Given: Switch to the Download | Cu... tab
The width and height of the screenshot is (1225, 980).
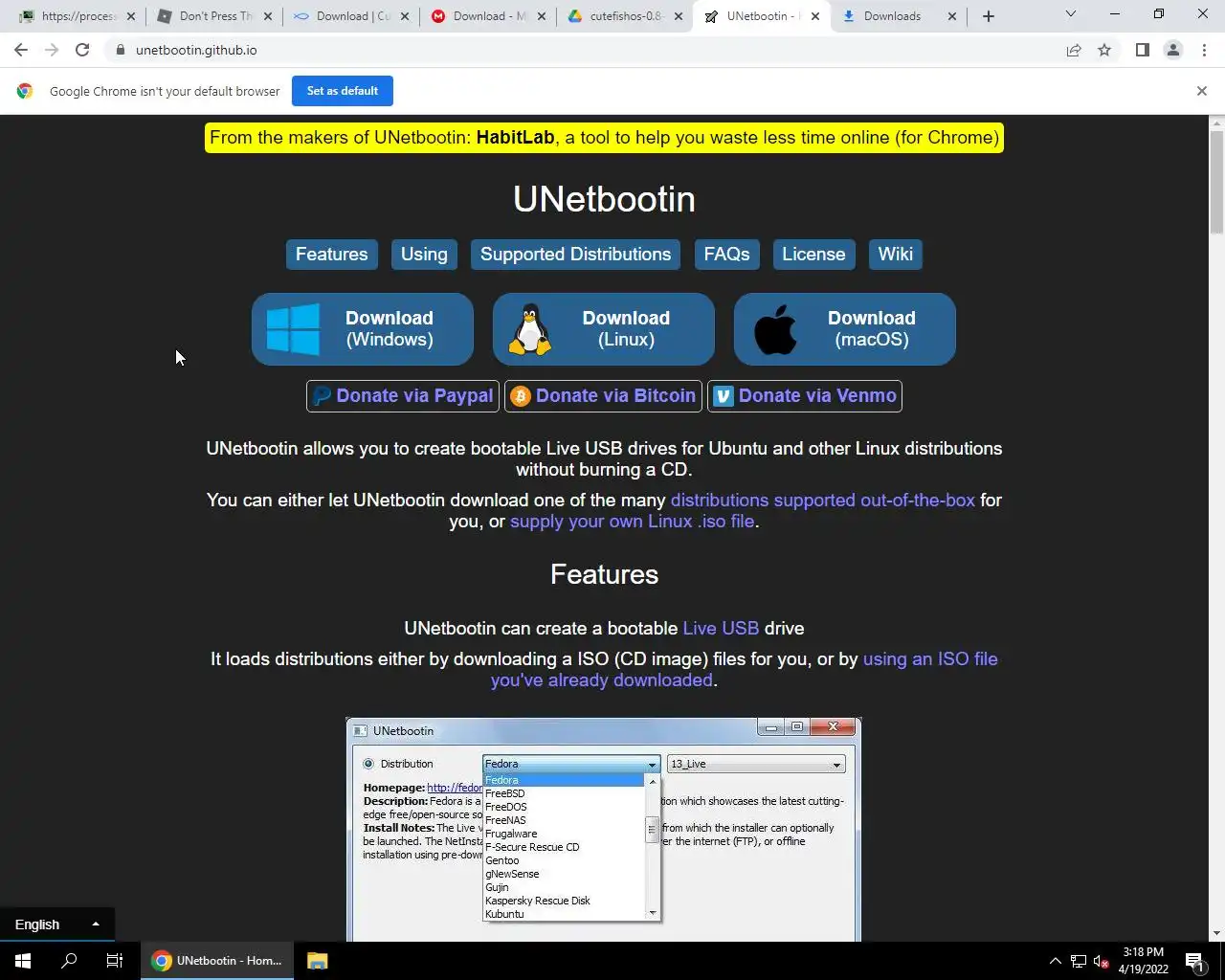Looking at the screenshot, I should [352, 16].
